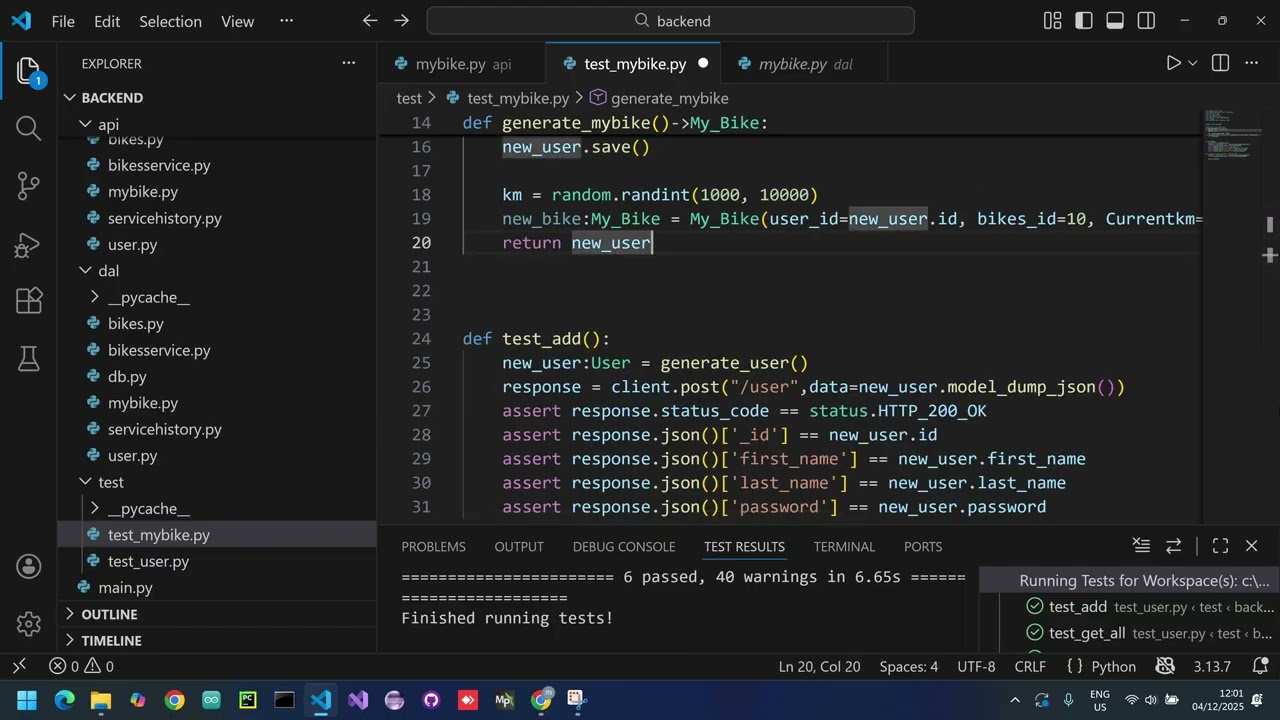Run the Python file with the play icon
The image size is (1280, 720).
click(x=1173, y=63)
